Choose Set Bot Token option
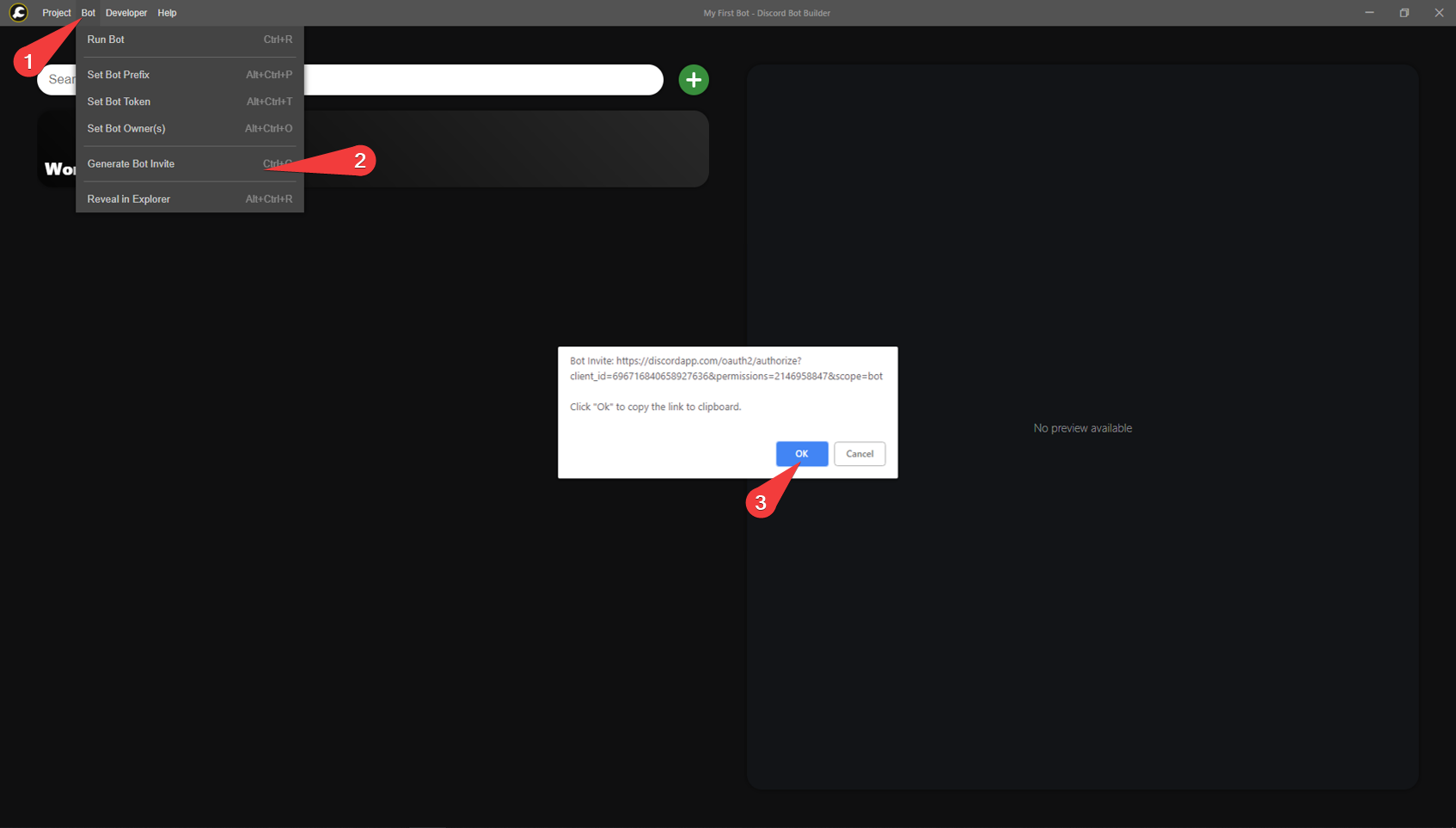 [x=190, y=101]
